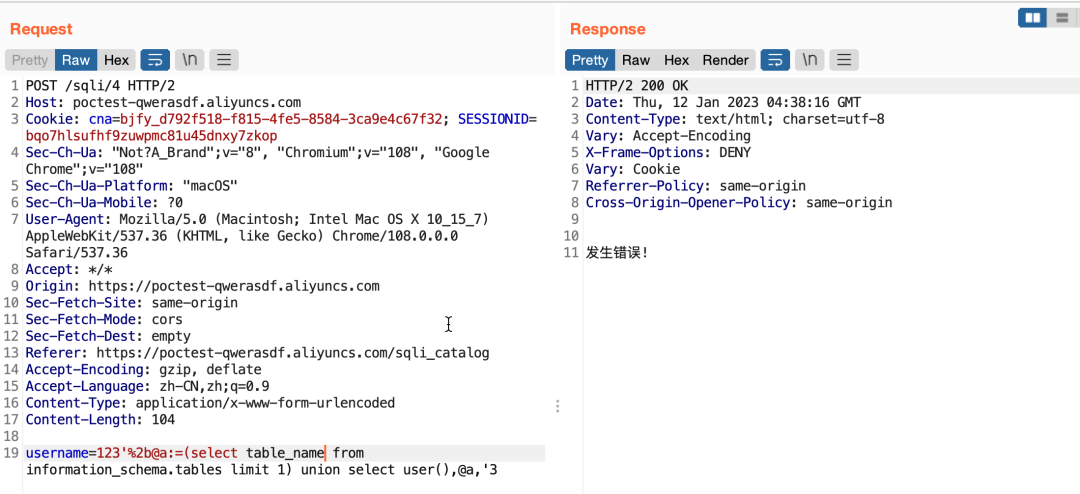This screenshot has width=1080, height=494.
Task: Toggle word wrap icon in Response panel
Action: (x=775, y=60)
